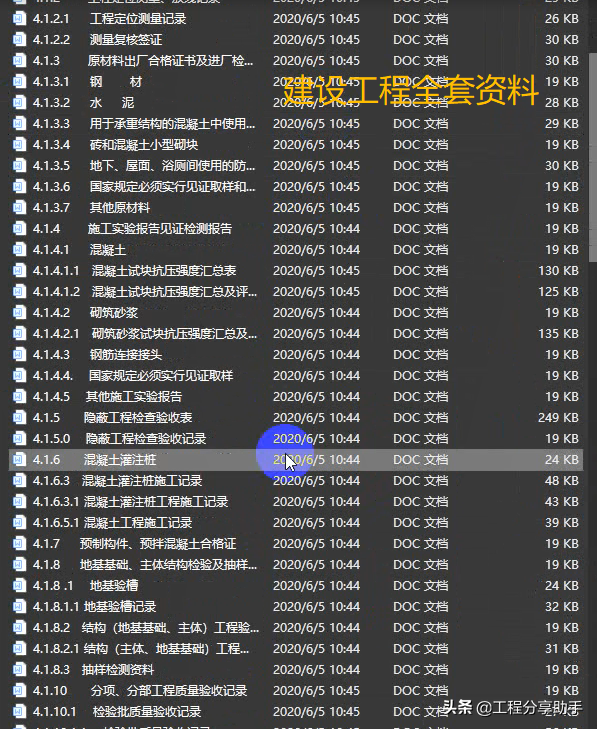The height and width of the screenshot is (729, 597).
Task: Click the document icon for file 4.1.4.3
Action: point(19,355)
